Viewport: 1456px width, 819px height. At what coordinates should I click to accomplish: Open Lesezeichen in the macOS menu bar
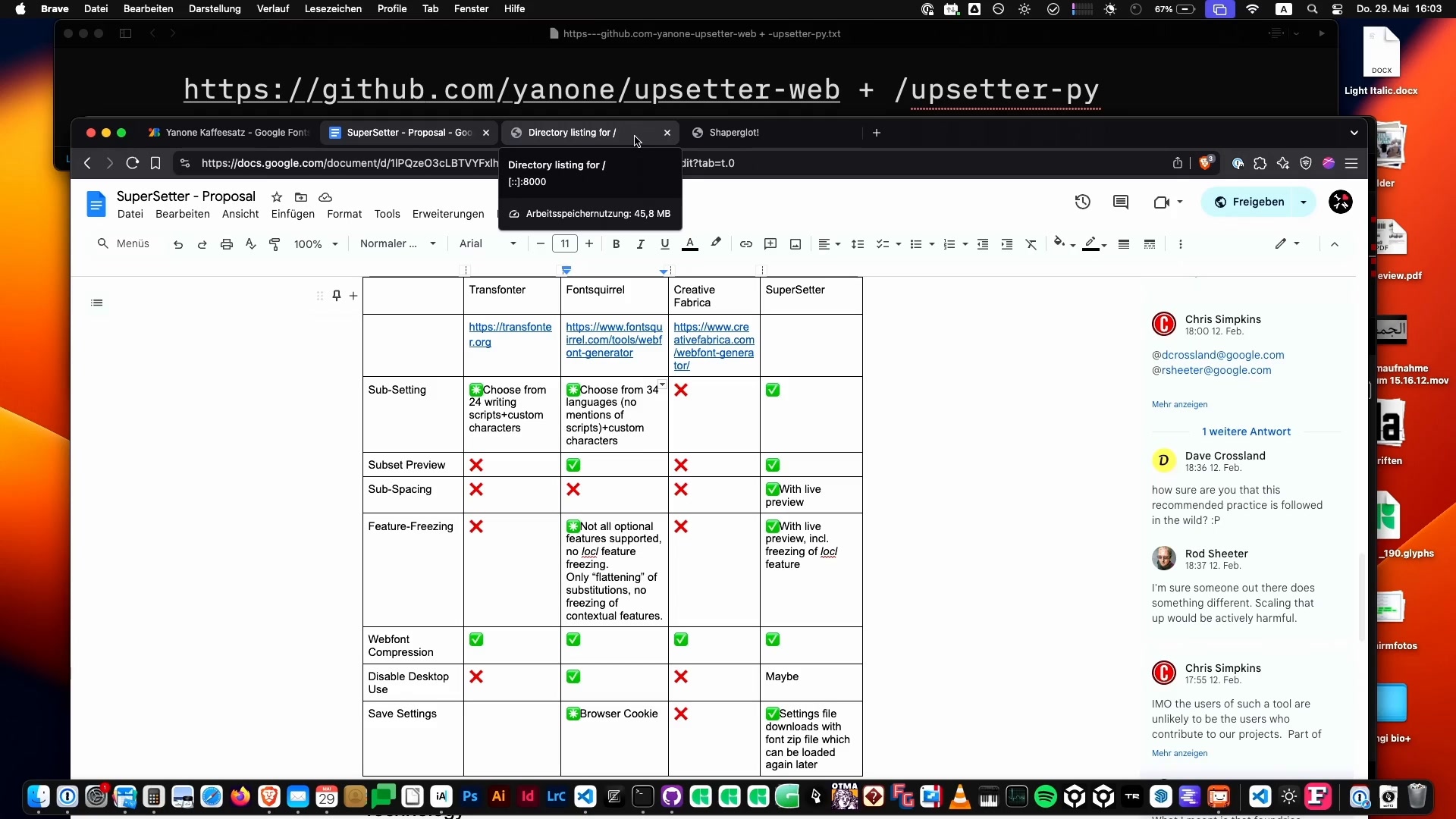click(x=333, y=9)
